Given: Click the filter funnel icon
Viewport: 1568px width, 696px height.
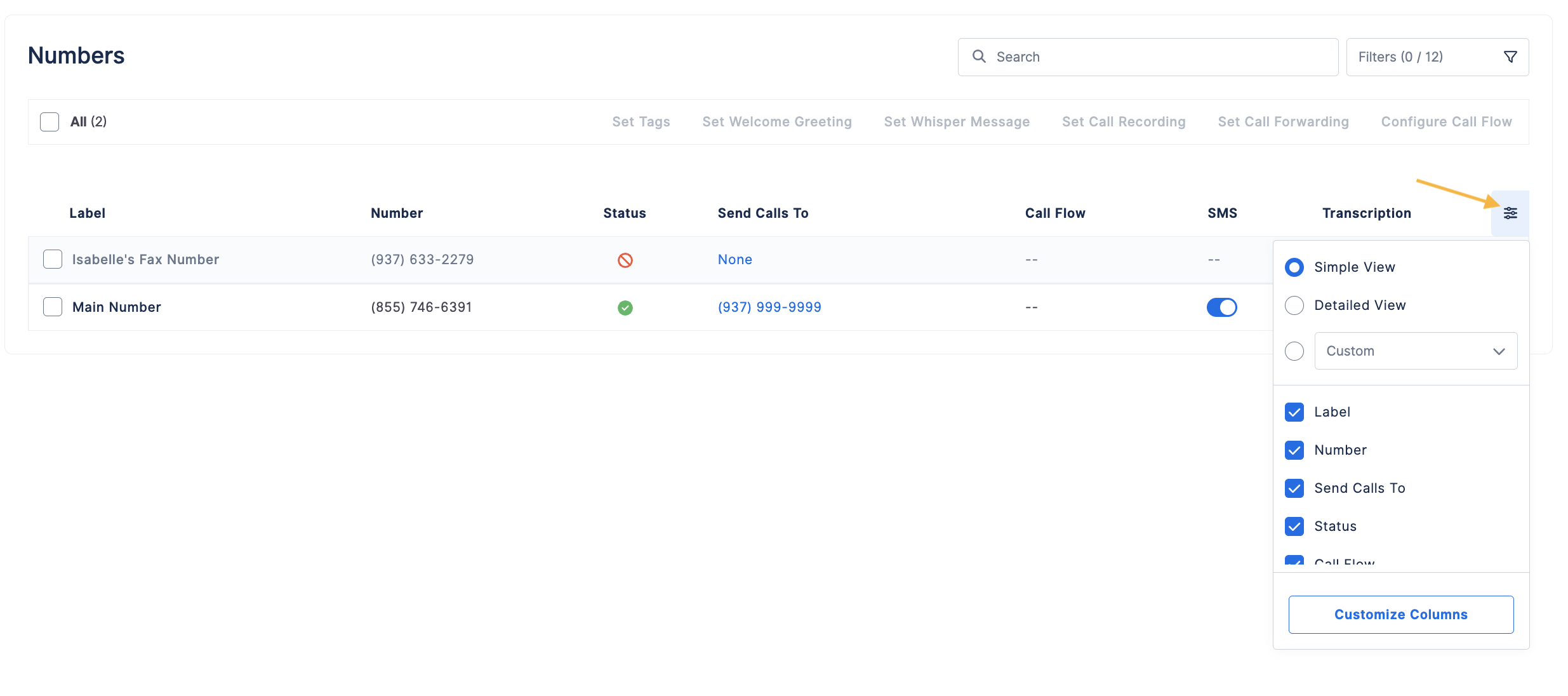Looking at the screenshot, I should (1510, 57).
